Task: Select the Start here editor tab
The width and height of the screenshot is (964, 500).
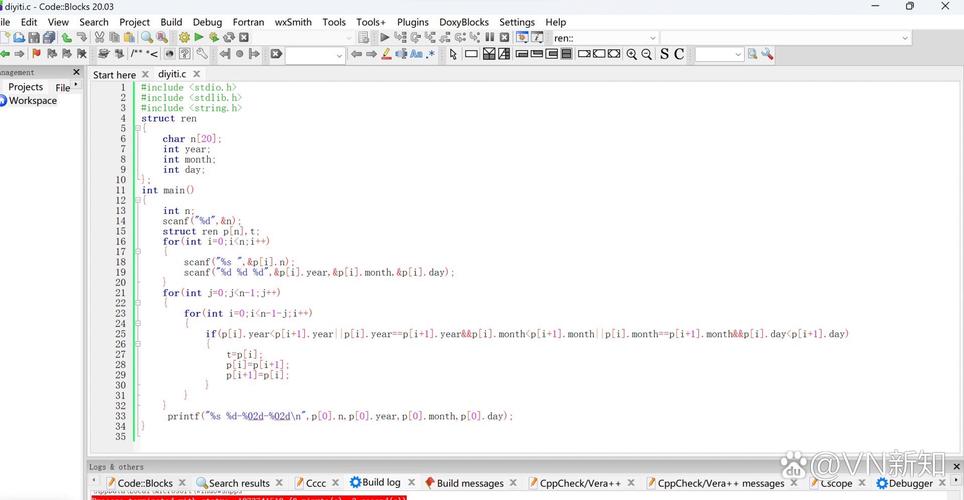Action: pos(114,74)
